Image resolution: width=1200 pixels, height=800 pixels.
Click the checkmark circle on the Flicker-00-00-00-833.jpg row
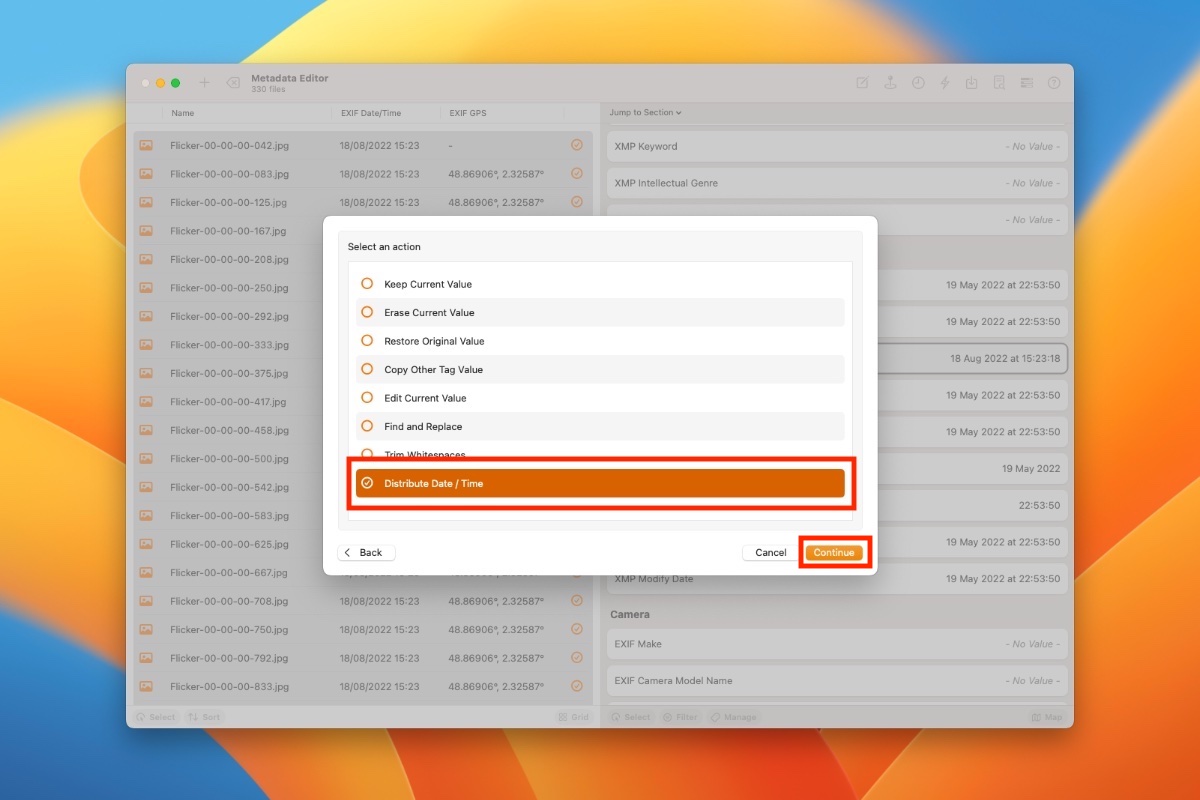tap(577, 687)
